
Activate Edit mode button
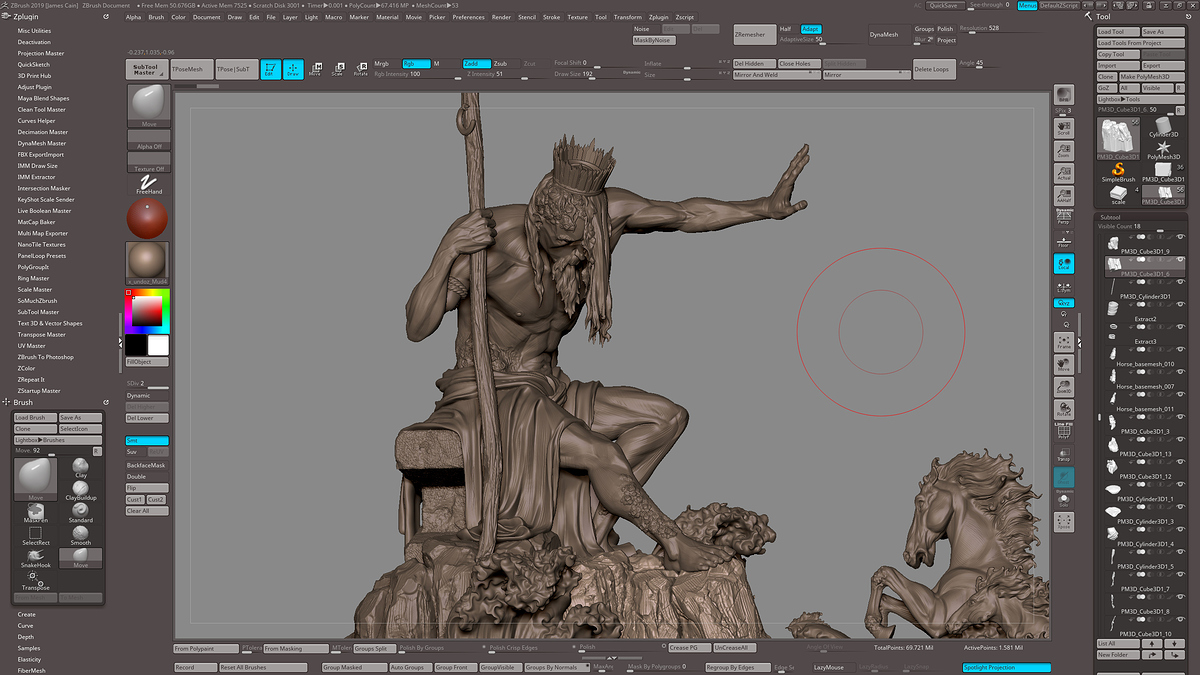click(x=271, y=70)
